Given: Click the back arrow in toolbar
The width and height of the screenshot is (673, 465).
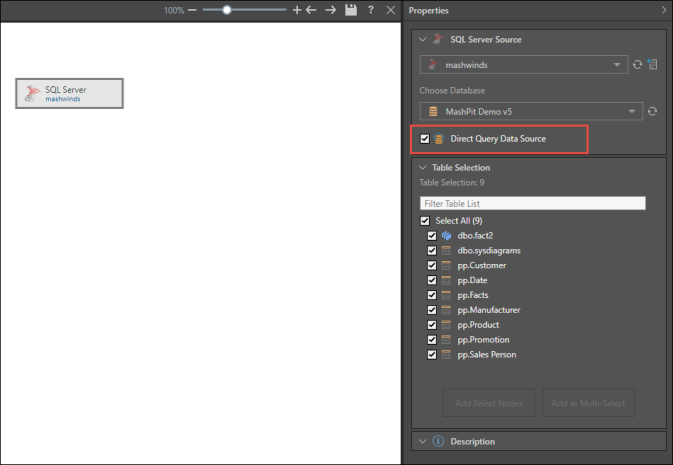Looking at the screenshot, I should (x=311, y=9).
